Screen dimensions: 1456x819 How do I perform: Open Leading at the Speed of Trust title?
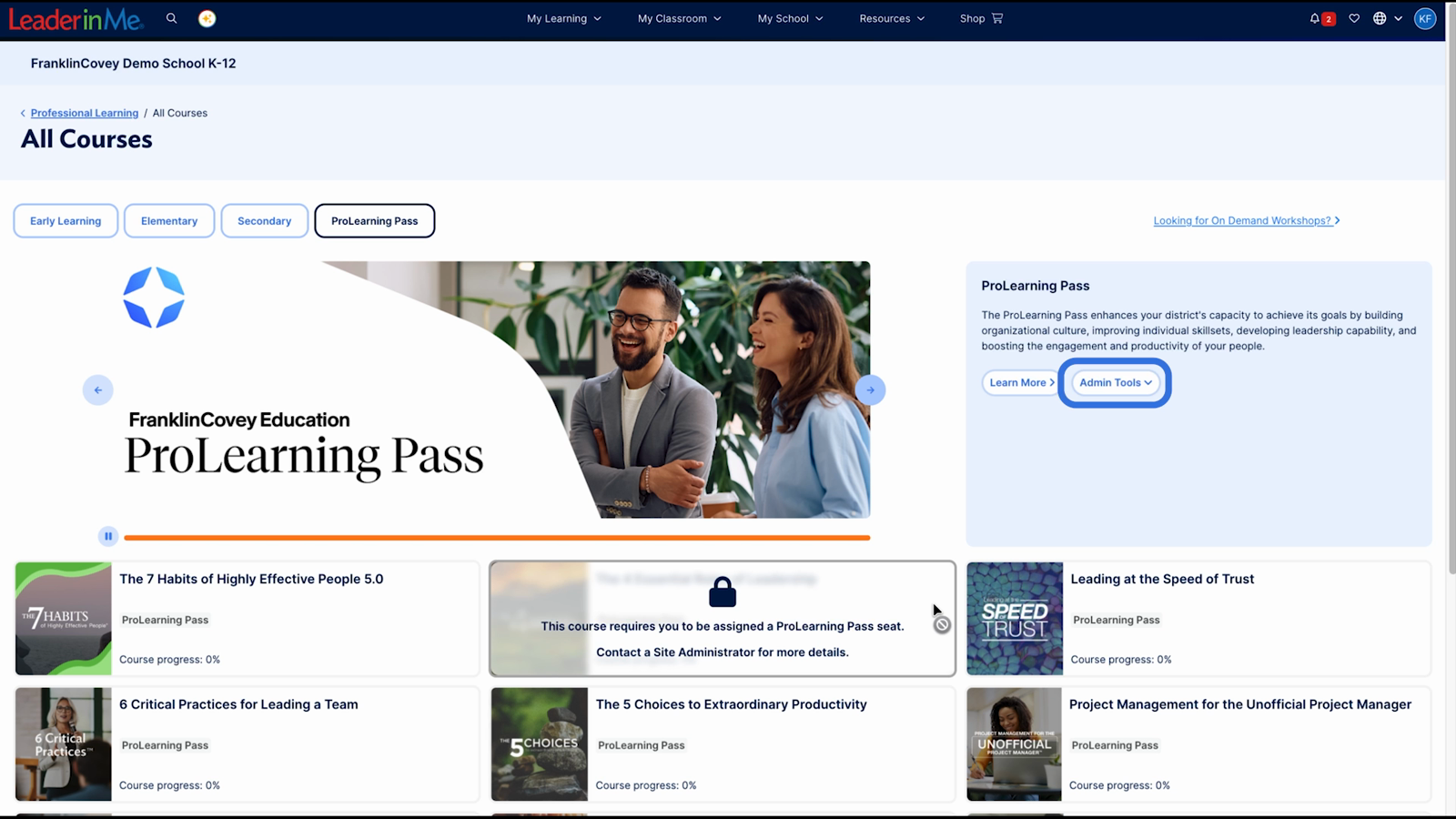coord(1162,579)
